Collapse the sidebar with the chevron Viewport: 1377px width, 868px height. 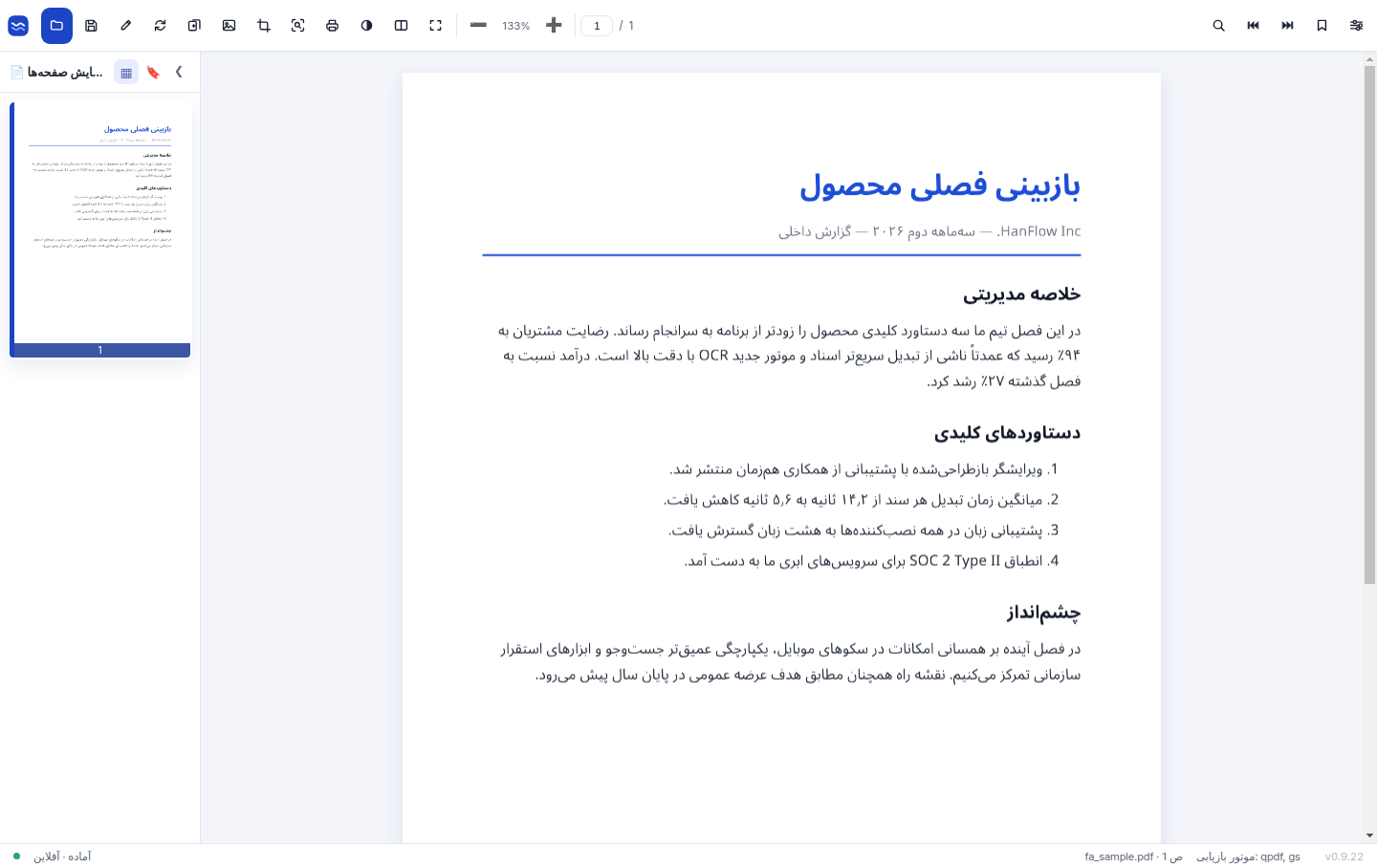(x=179, y=72)
